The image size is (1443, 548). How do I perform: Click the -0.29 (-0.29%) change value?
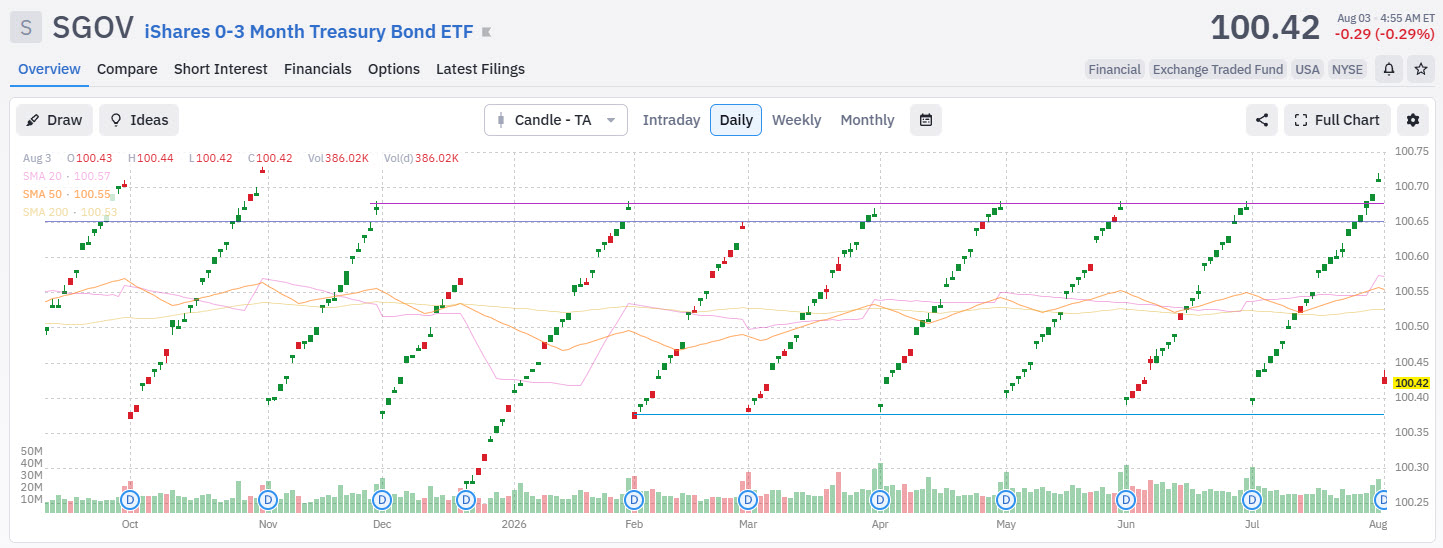click(1384, 34)
